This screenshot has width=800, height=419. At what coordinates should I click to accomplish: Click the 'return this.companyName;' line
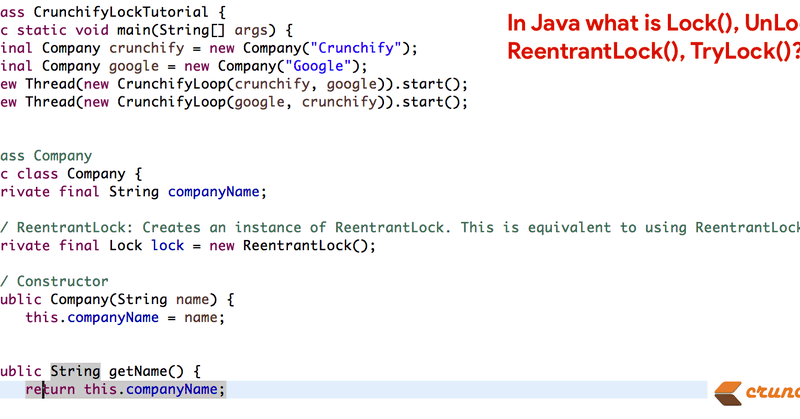coord(125,389)
